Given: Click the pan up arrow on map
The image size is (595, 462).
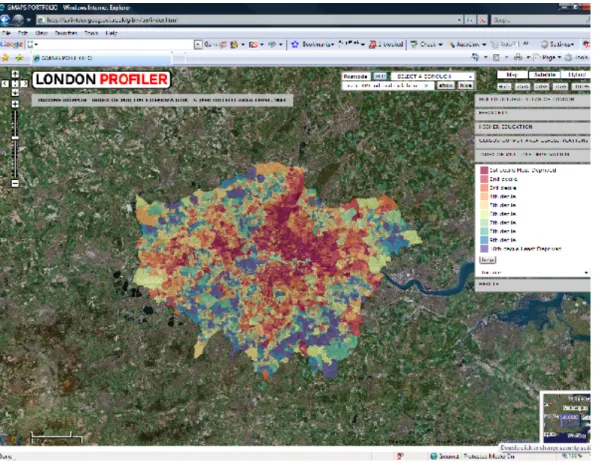Looking at the screenshot, I should [x=15, y=74].
